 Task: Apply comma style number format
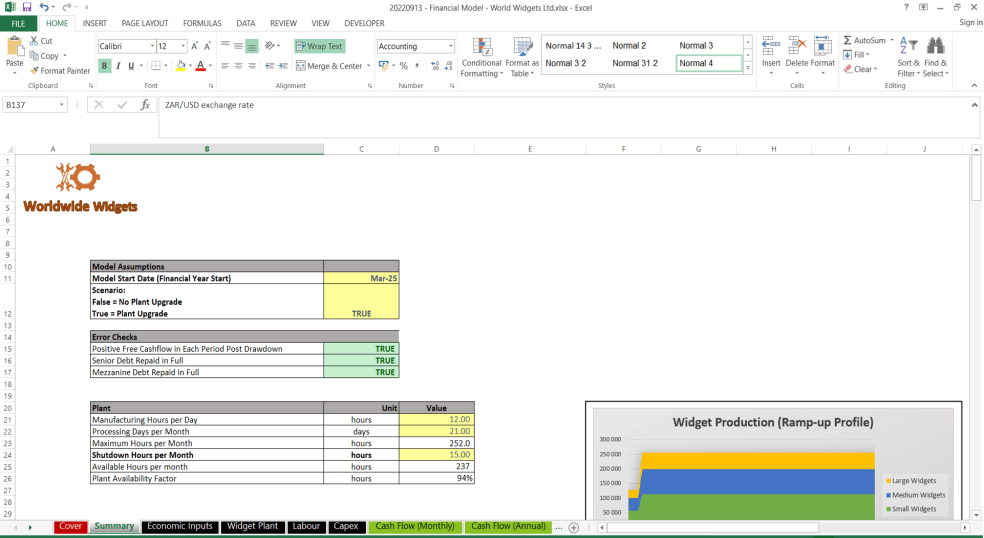pyautogui.click(x=417, y=65)
